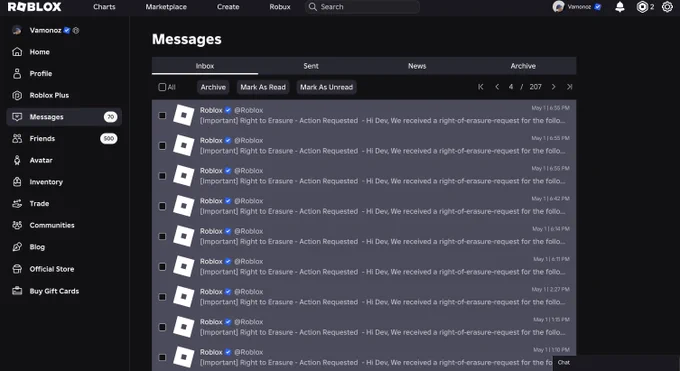Image resolution: width=680 pixels, height=371 pixels.
Task: Click Roblox sender avatar on 2:27 PM message
Action: tap(183, 296)
